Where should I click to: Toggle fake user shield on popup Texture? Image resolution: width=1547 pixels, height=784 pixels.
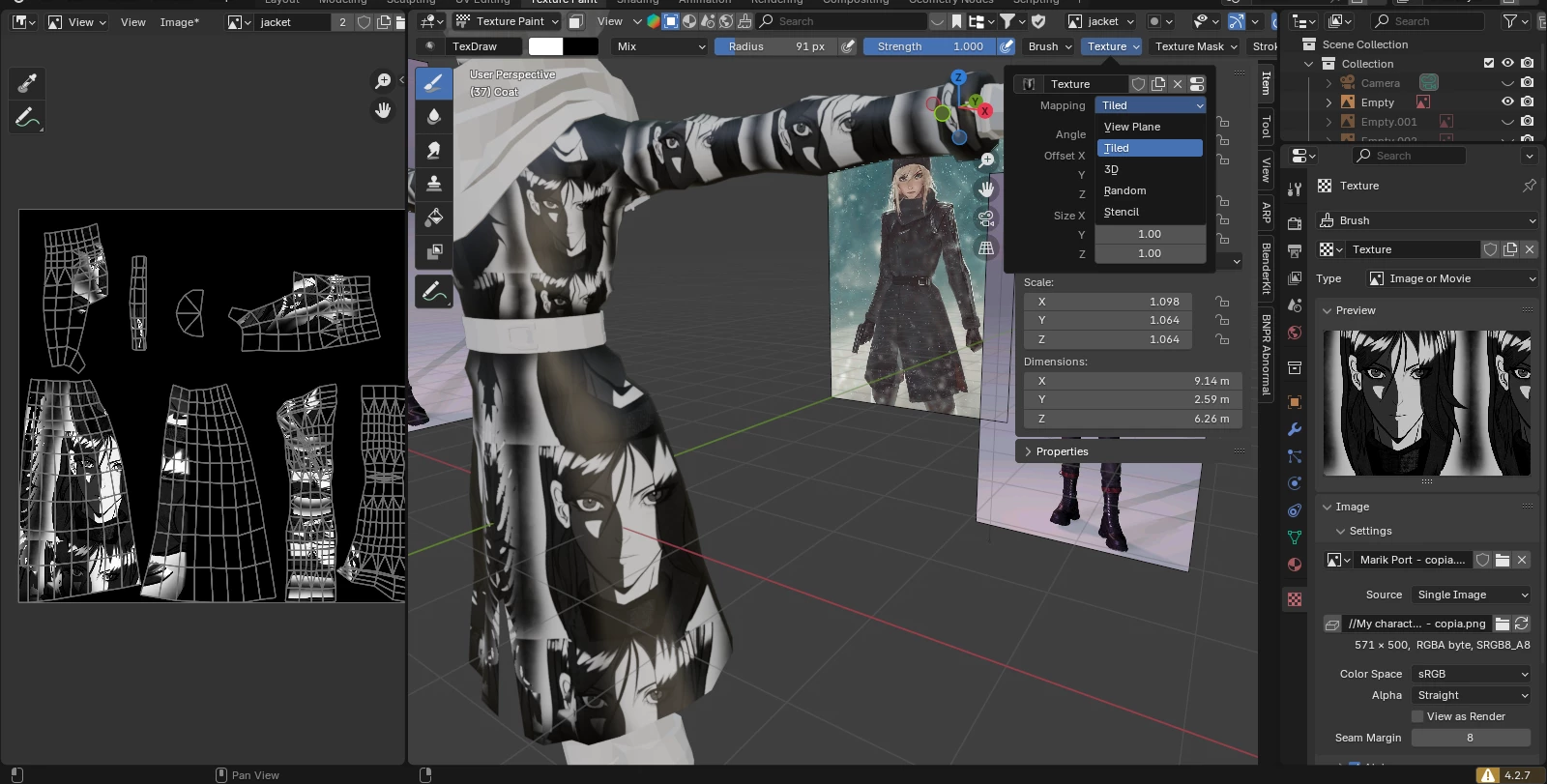point(1139,84)
